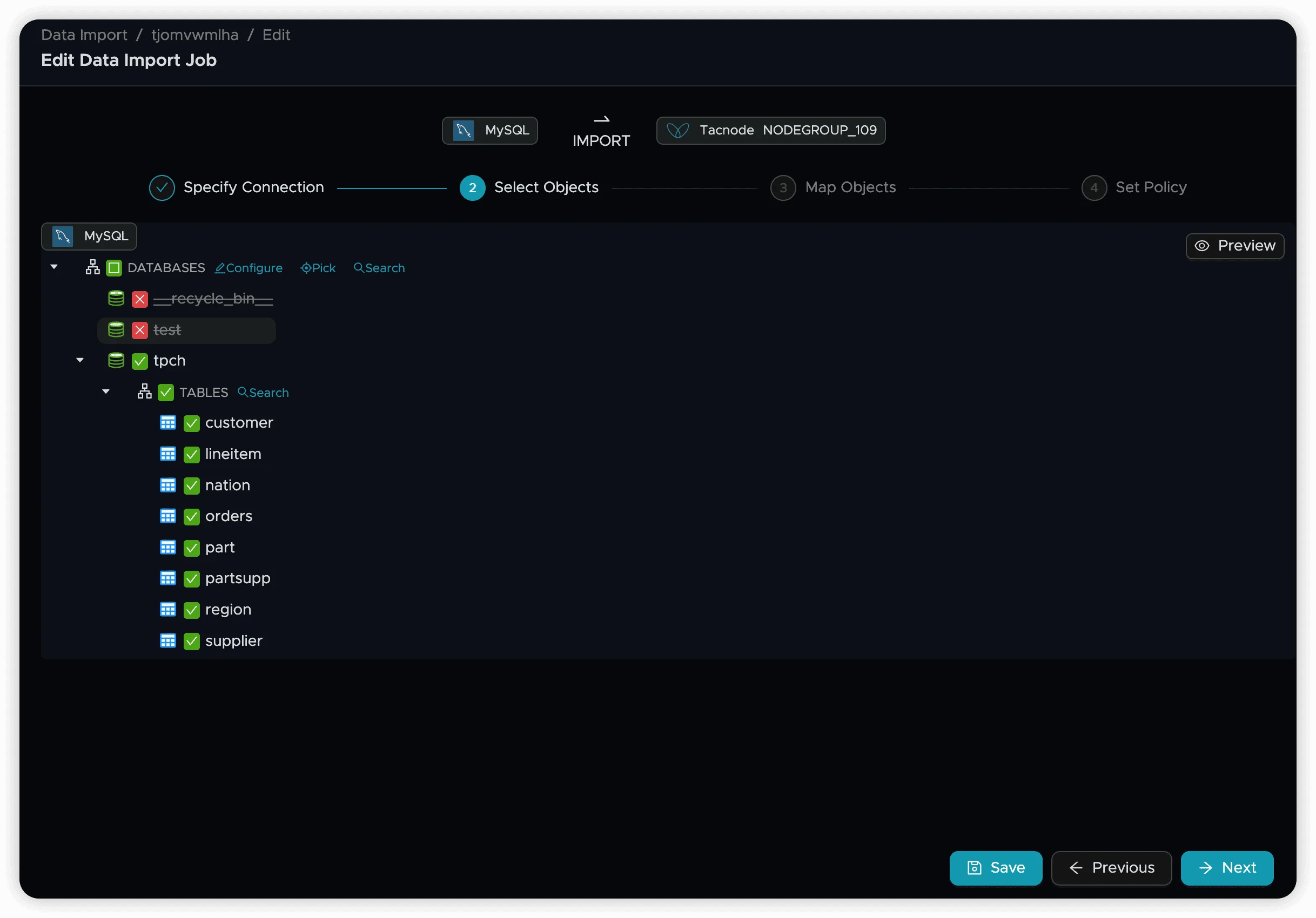This screenshot has height=918, width=1316.
Task: Click the test database cylinder icon
Action: point(116,330)
